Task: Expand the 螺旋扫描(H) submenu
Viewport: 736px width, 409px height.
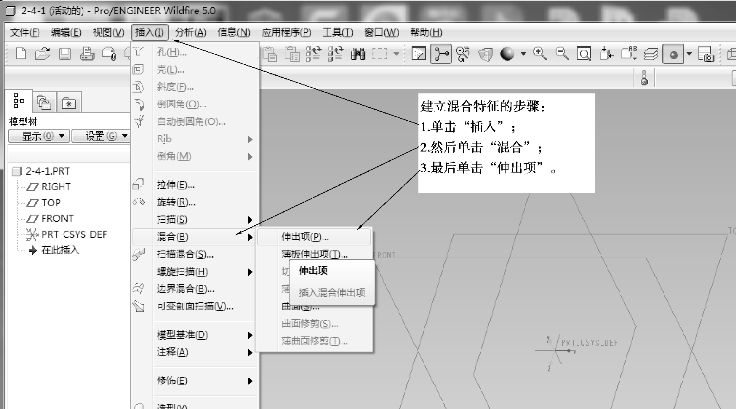Action: 195,272
